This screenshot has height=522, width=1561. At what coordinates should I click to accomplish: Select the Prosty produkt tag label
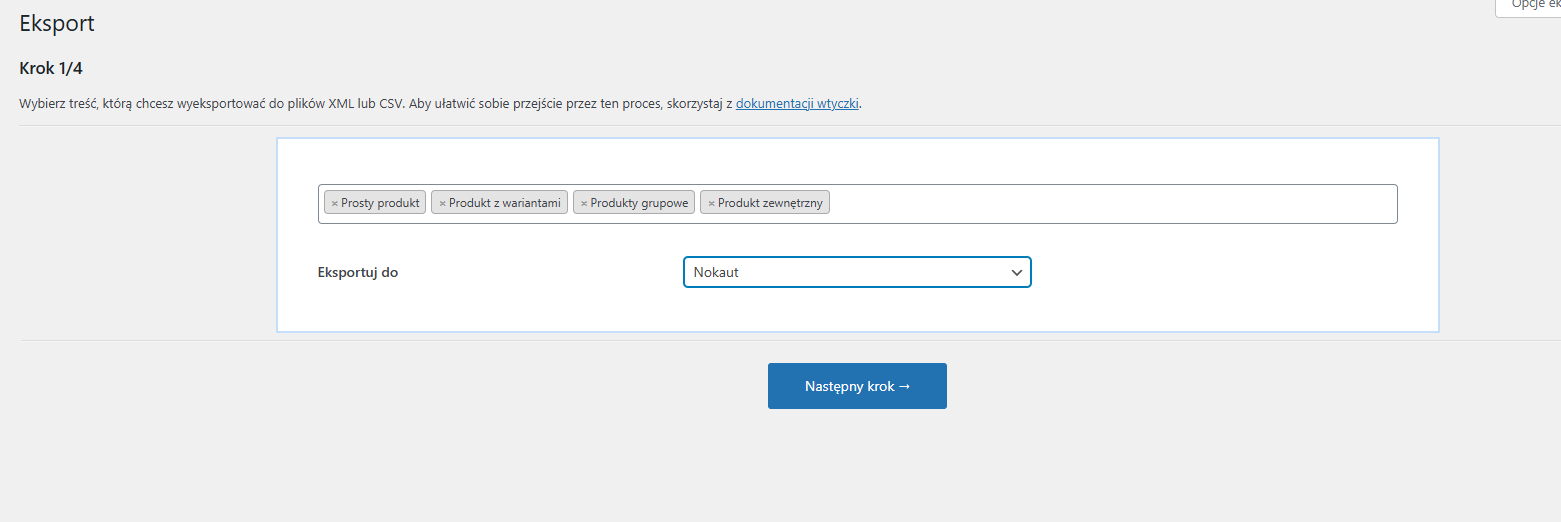tap(380, 203)
